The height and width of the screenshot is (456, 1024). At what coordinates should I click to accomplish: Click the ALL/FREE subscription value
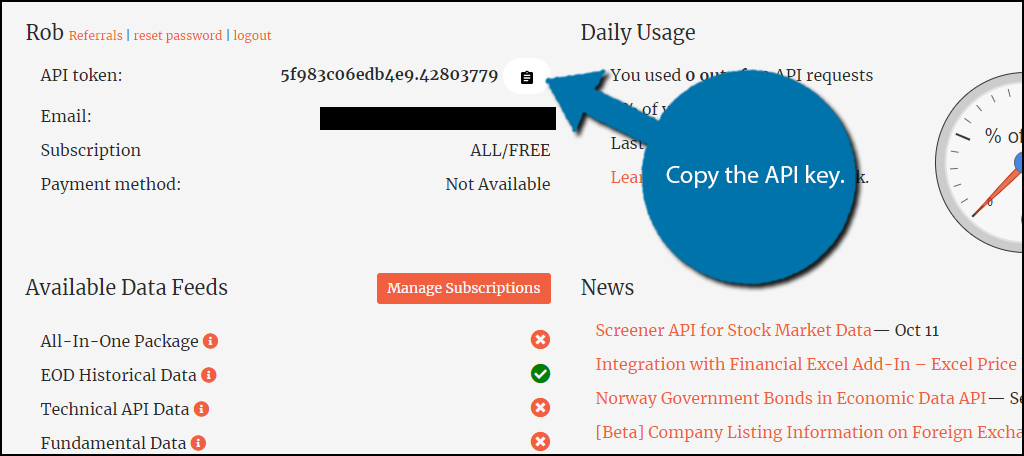coord(510,151)
